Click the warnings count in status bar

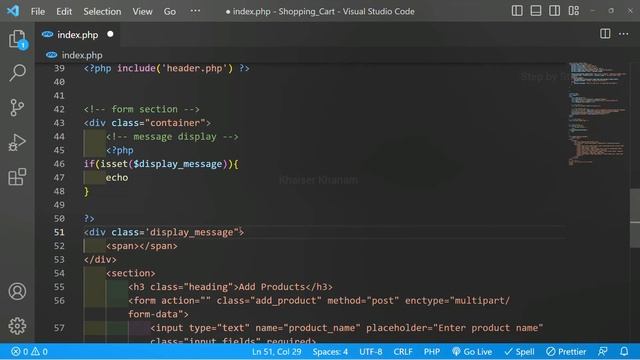[x=40, y=351]
